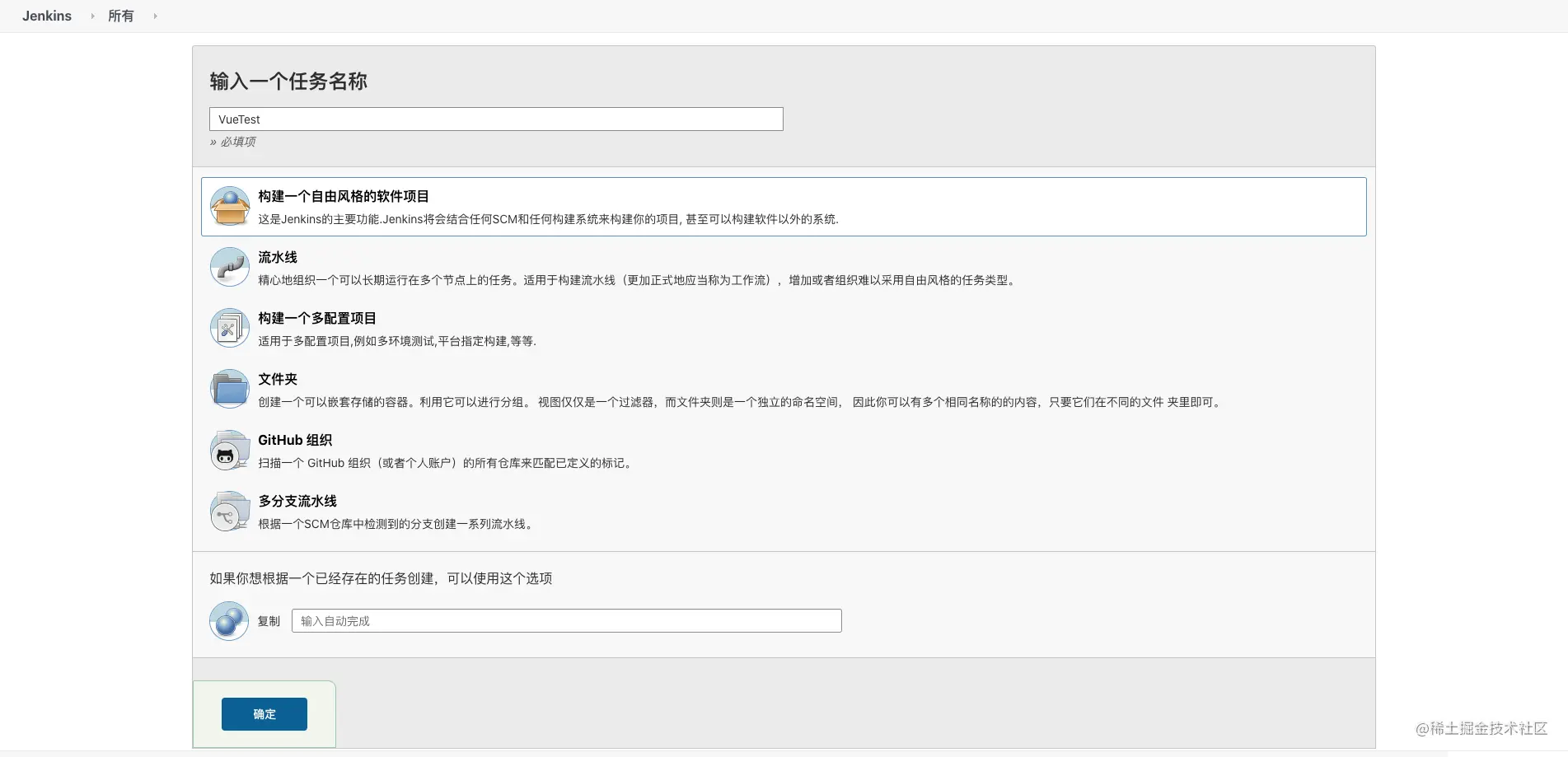Click the 扫描一个 GitHub 组织 description
The height and width of the screenshot is (757, 1568).
(x=447, y=463)
